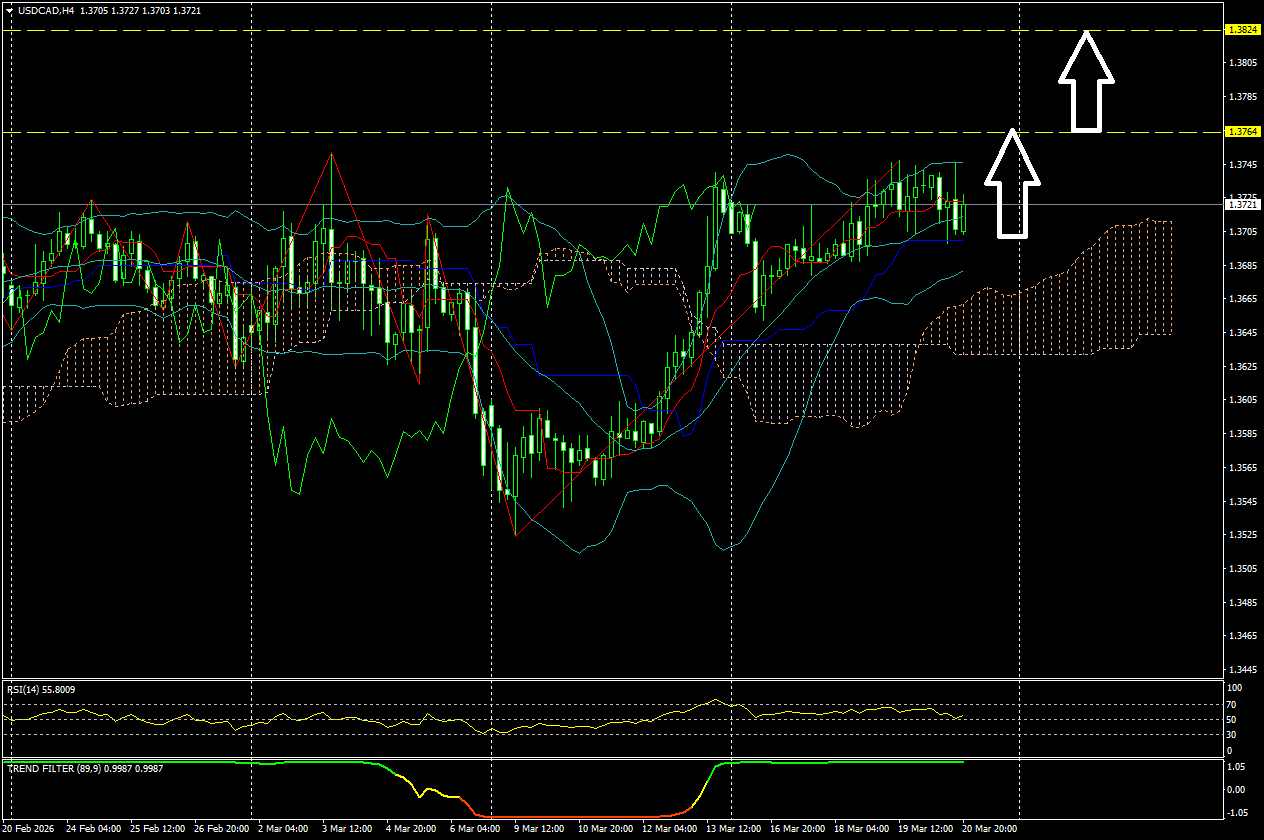Select the yellow 1.3764 price level label
The height and width of the screenshot is (840, 1264).
[x=1241, y=131]
